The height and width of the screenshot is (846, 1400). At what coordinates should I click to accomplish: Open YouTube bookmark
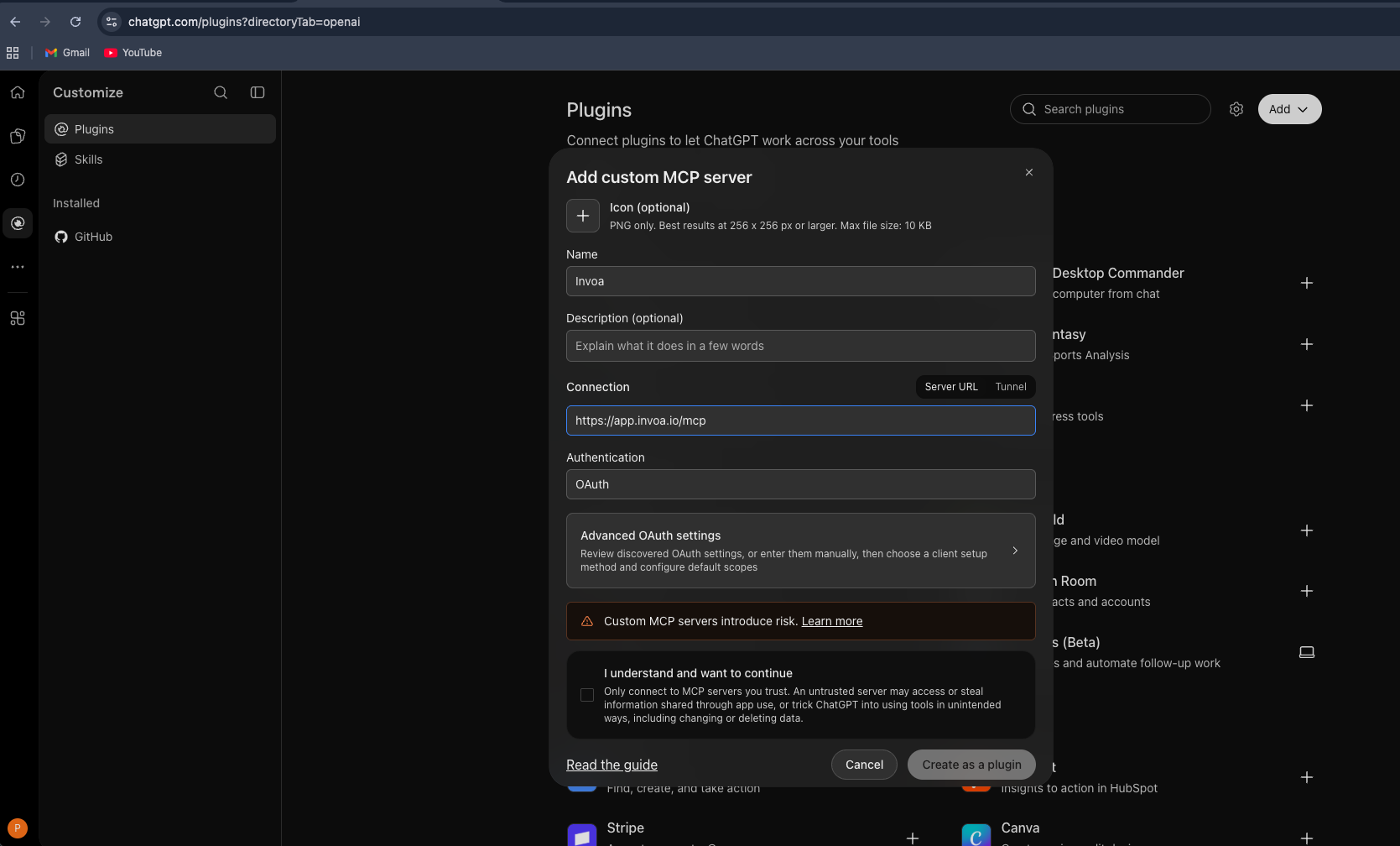click(x=133, y=53)
